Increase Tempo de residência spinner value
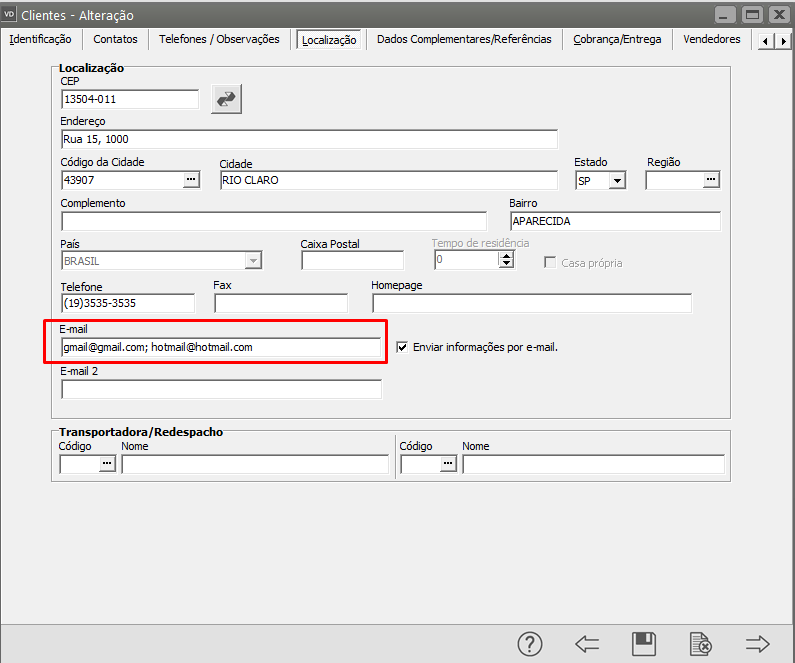Image resolution: width=795 pixels, height=663 pixels. [x=506, y=255]
